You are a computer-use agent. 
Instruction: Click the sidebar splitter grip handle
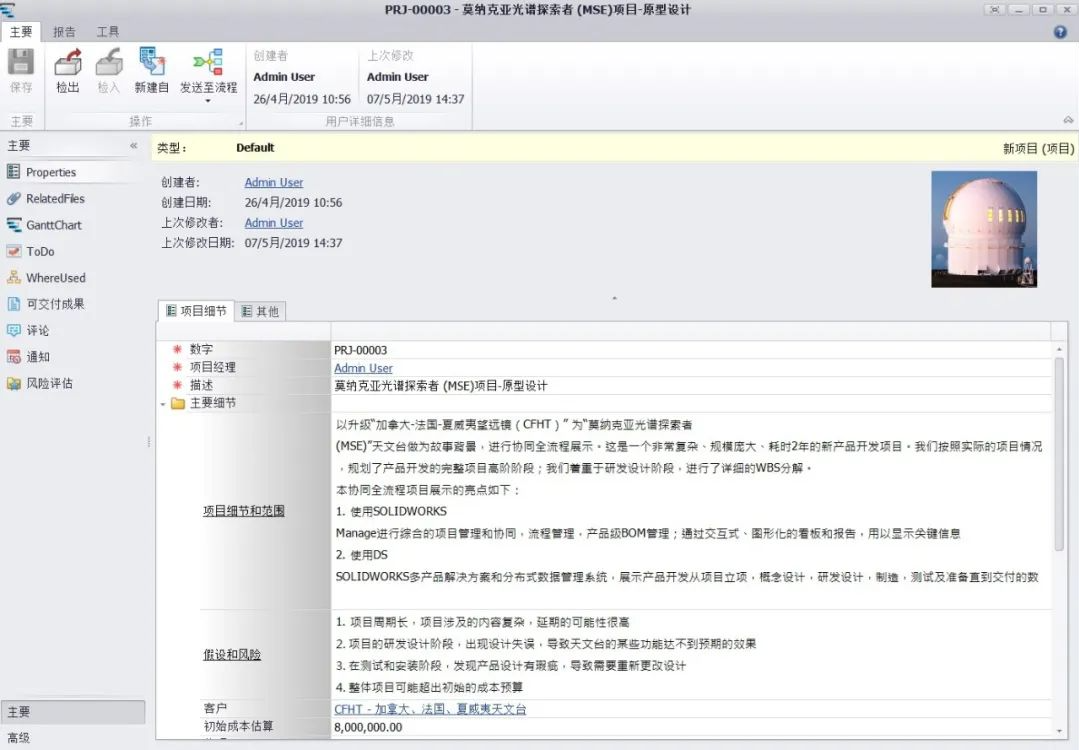pyautogui.click(x=149, y=442)
